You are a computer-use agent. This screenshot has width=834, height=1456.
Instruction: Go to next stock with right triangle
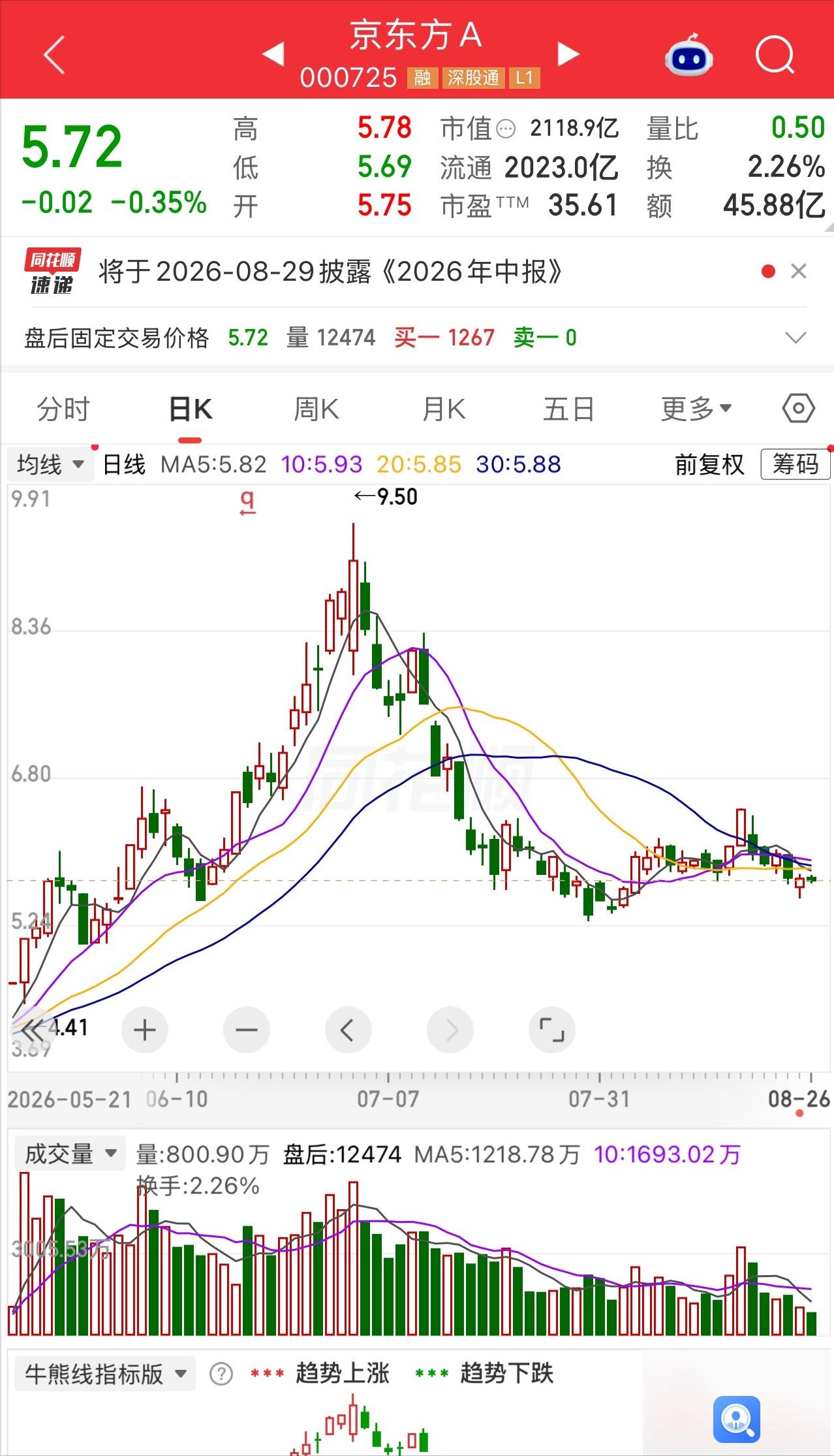[x=568, y=54]
